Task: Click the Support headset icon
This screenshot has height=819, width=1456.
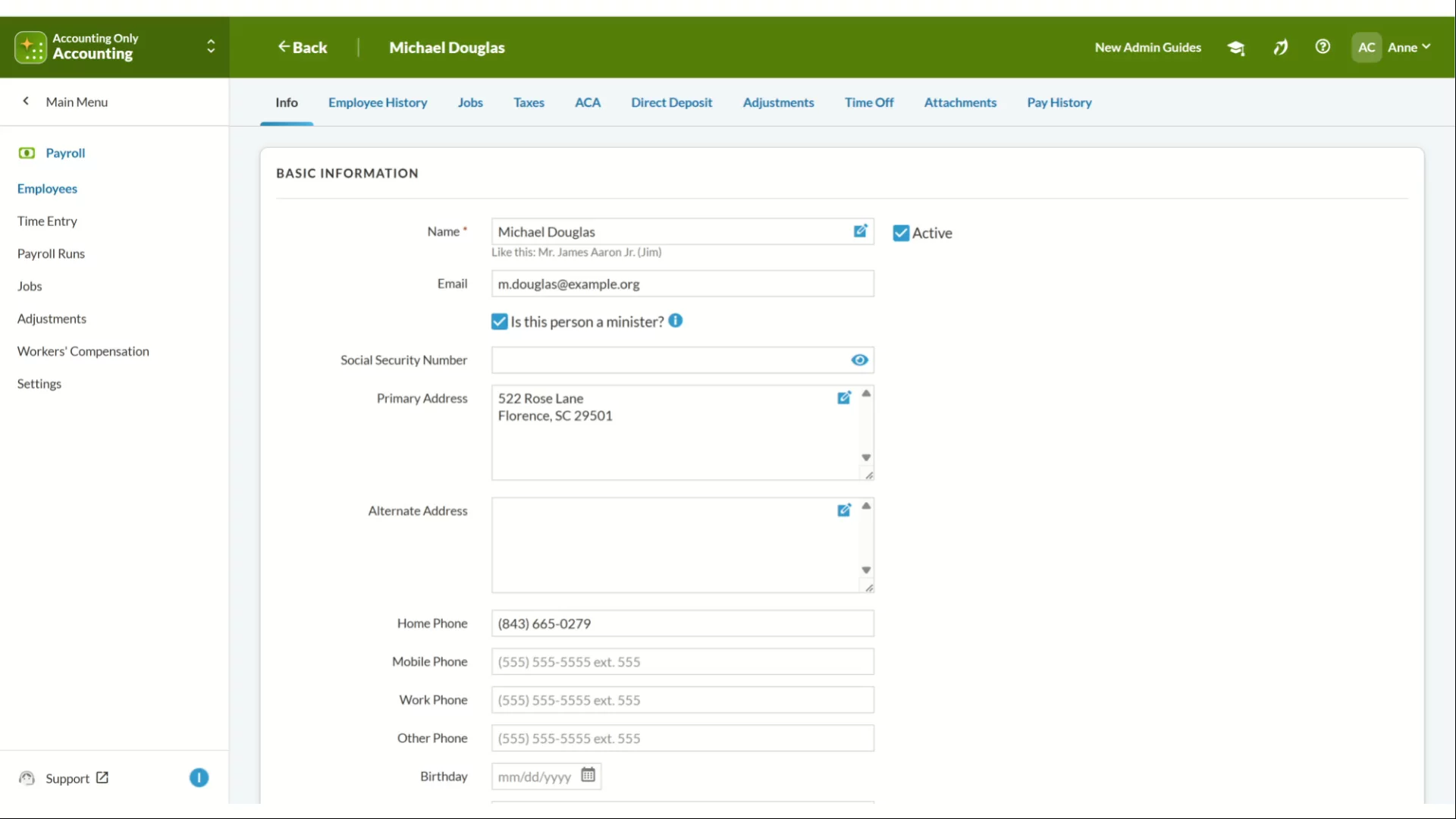Action: 27,778
